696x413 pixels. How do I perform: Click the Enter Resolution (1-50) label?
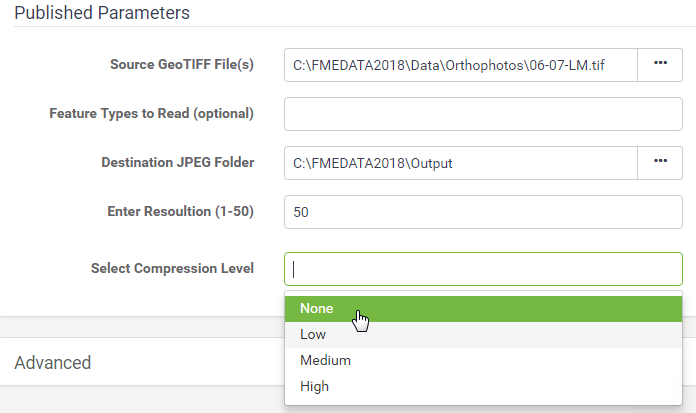[181, 211]
